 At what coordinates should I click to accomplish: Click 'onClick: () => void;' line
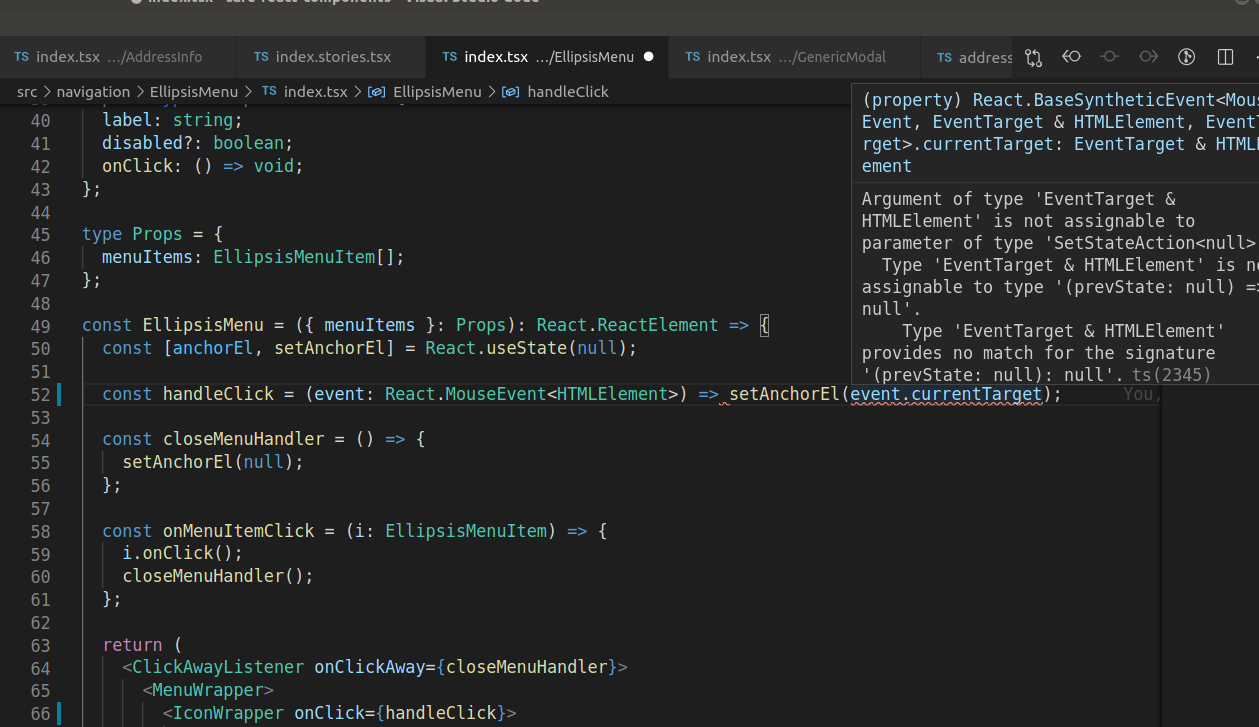[x=203, y=166]
